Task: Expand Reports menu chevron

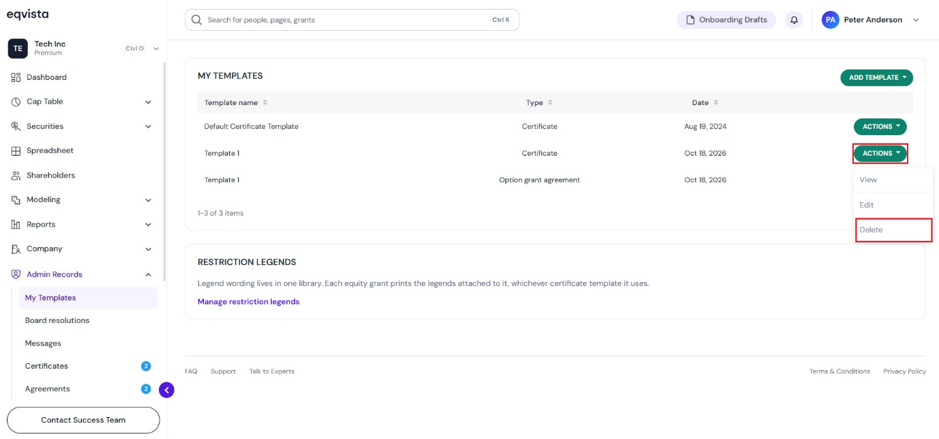Action: click(x=149, y=225)
